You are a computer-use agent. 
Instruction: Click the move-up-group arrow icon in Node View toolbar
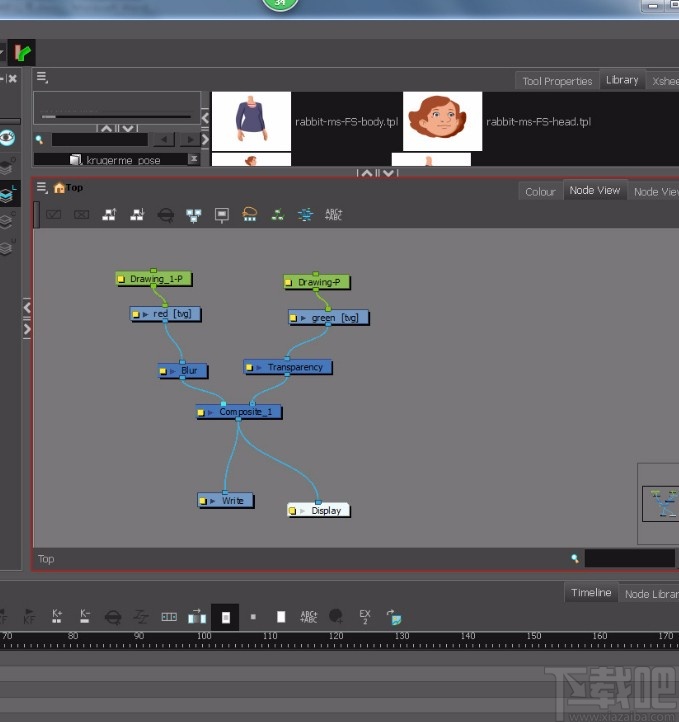(x=109, y=215)
